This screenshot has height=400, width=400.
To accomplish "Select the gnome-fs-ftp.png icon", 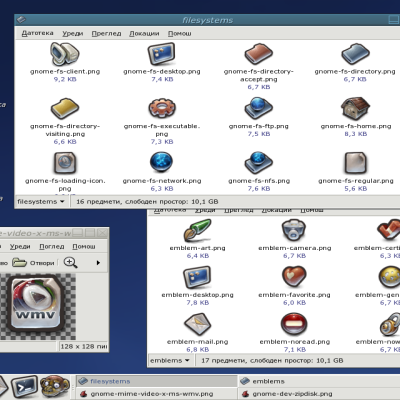I will tap(259, 108).
